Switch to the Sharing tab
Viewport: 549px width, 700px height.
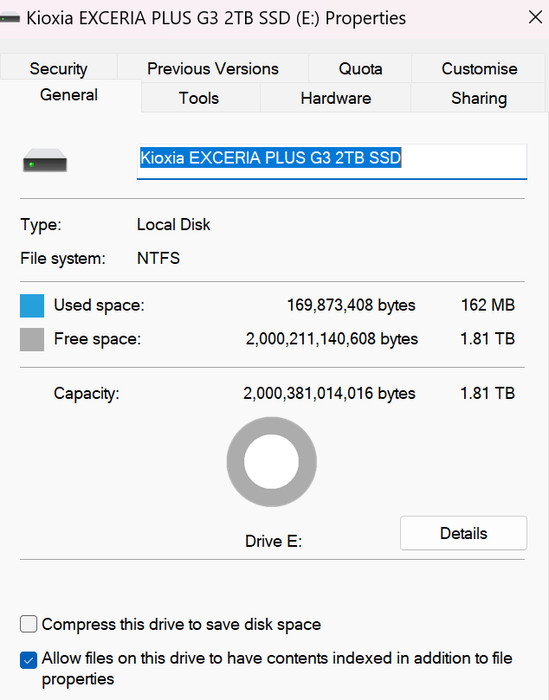click(478, 98)
